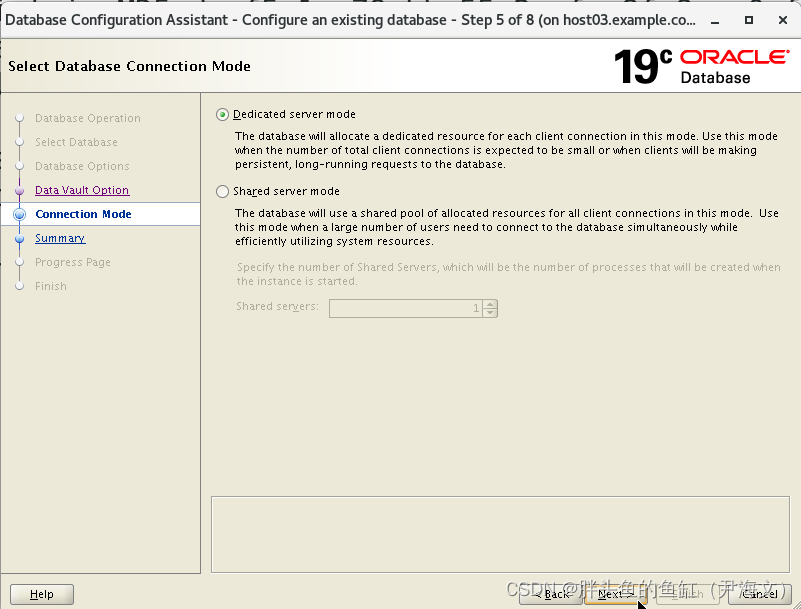Screen dimensions: 801x609
Task: Click the Cancel button
Action: 760,594
